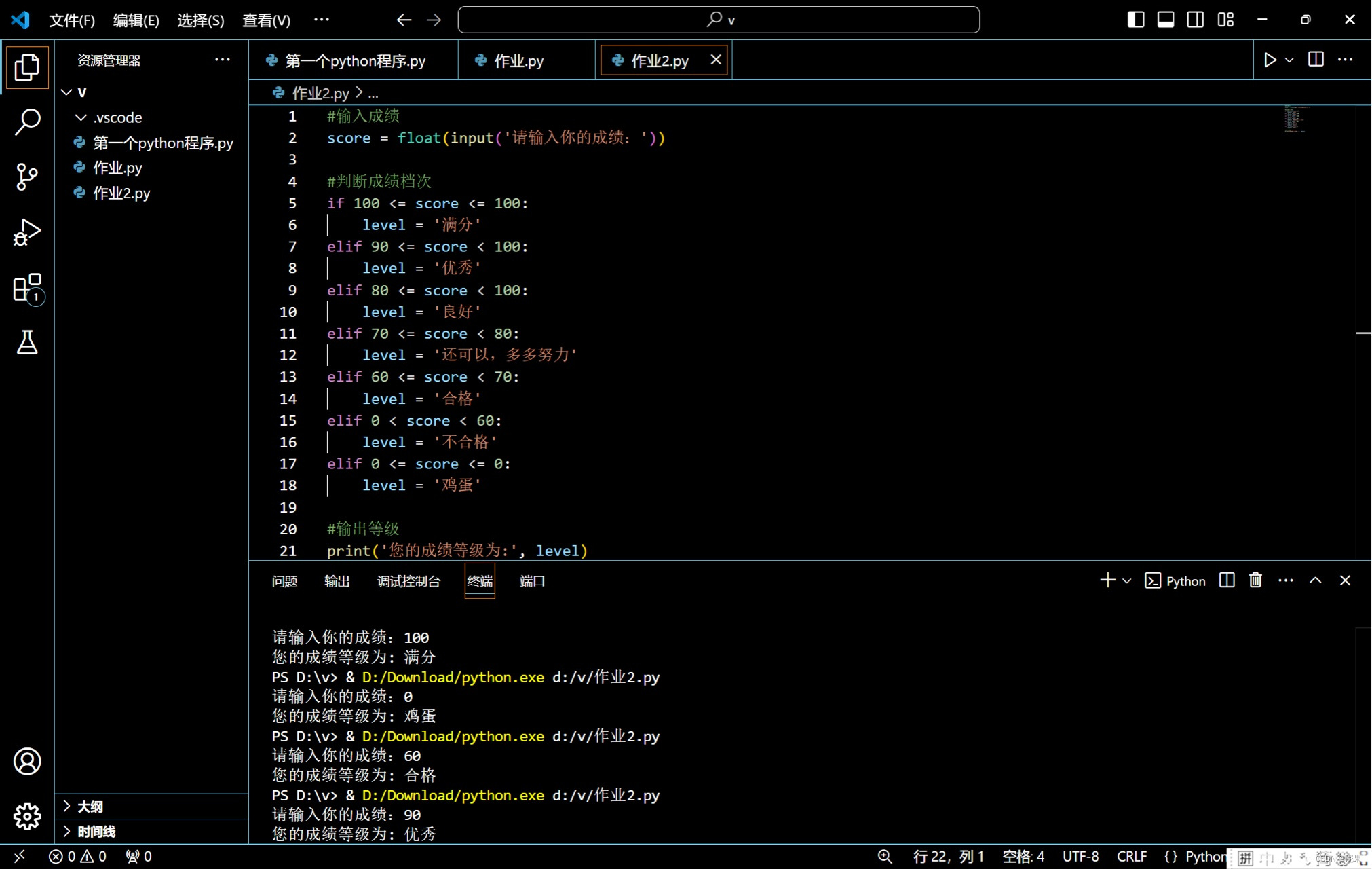Open the 选择(S) menu
This screenshot has height=869, width=1372.
click(201, 20)
